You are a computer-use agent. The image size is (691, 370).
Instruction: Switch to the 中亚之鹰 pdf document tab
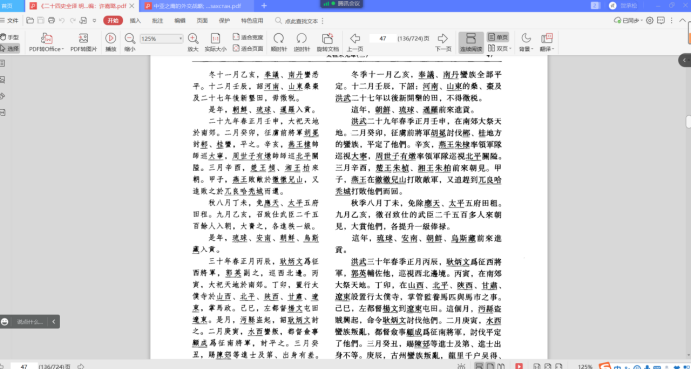pyautogui.click(x=198, y=6)
